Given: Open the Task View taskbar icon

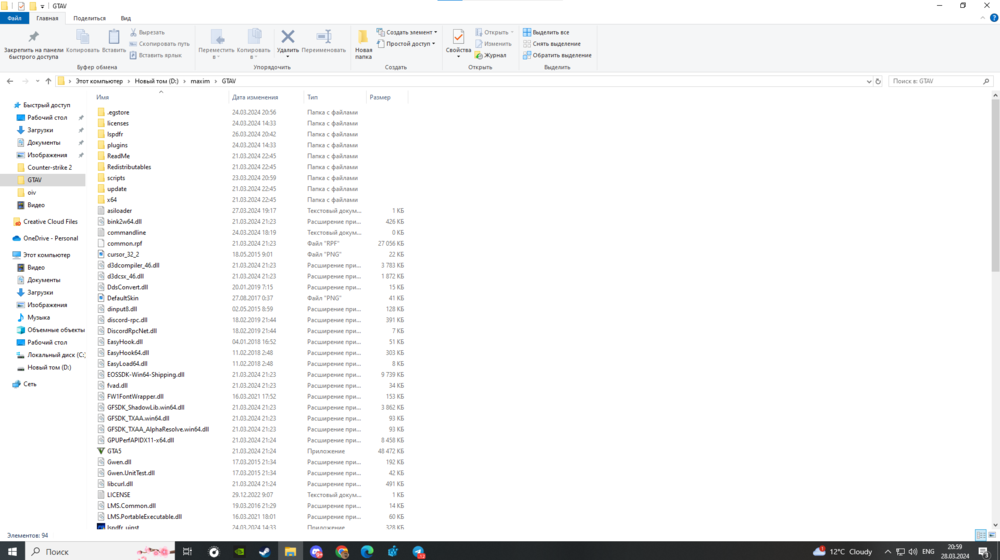Looking at the screenshot, I should coord(188,552).
